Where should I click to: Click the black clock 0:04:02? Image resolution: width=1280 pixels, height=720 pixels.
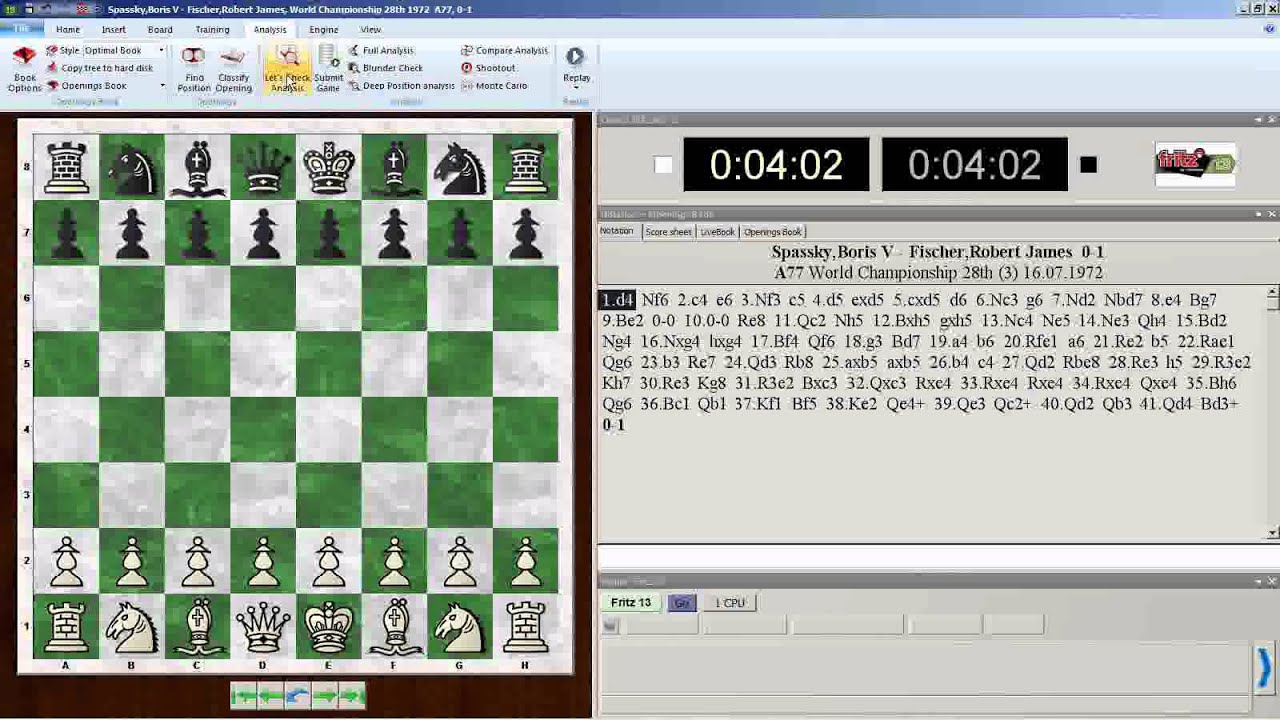(974, 165)
